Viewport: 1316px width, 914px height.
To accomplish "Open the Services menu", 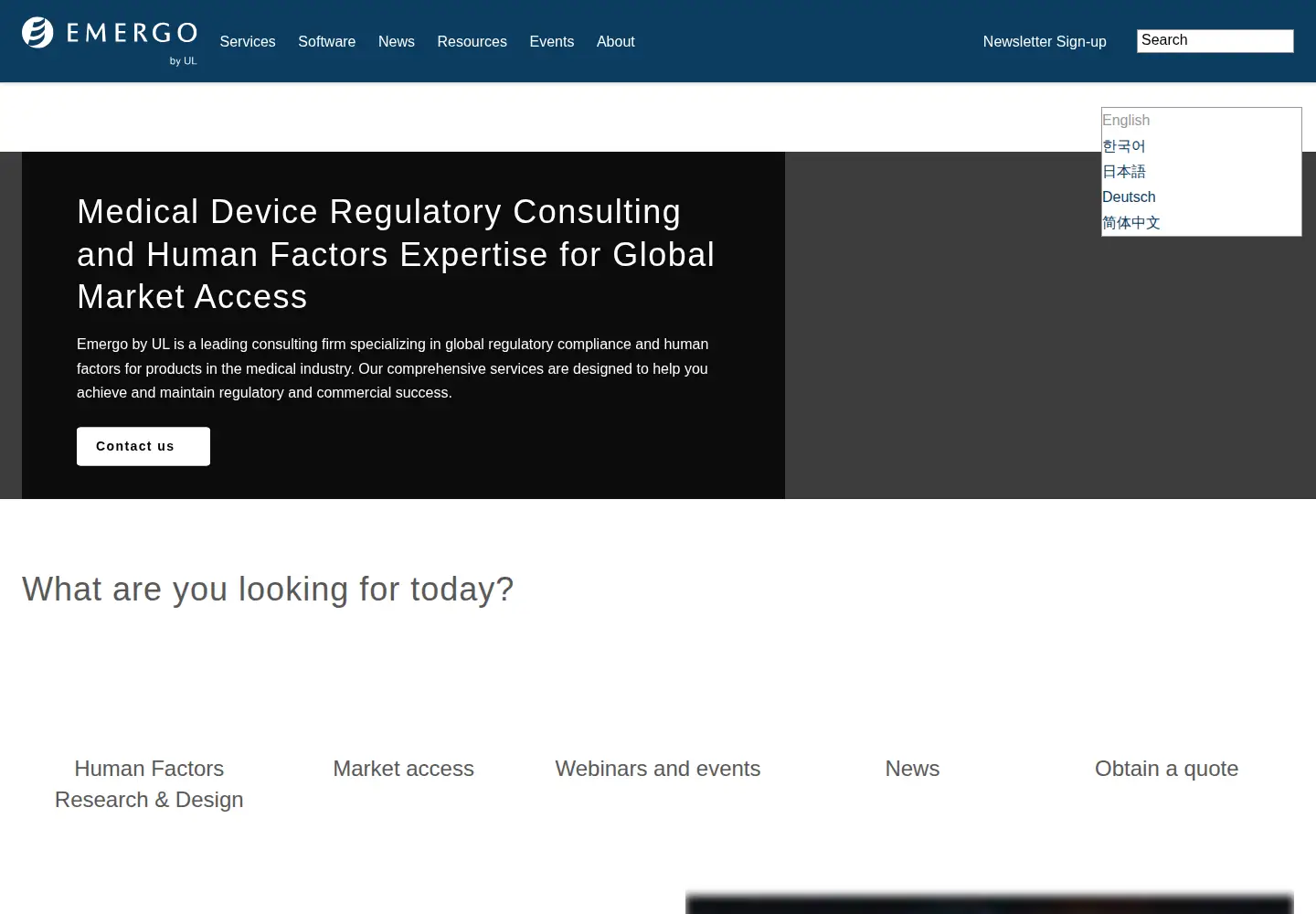I will [248, 42].
